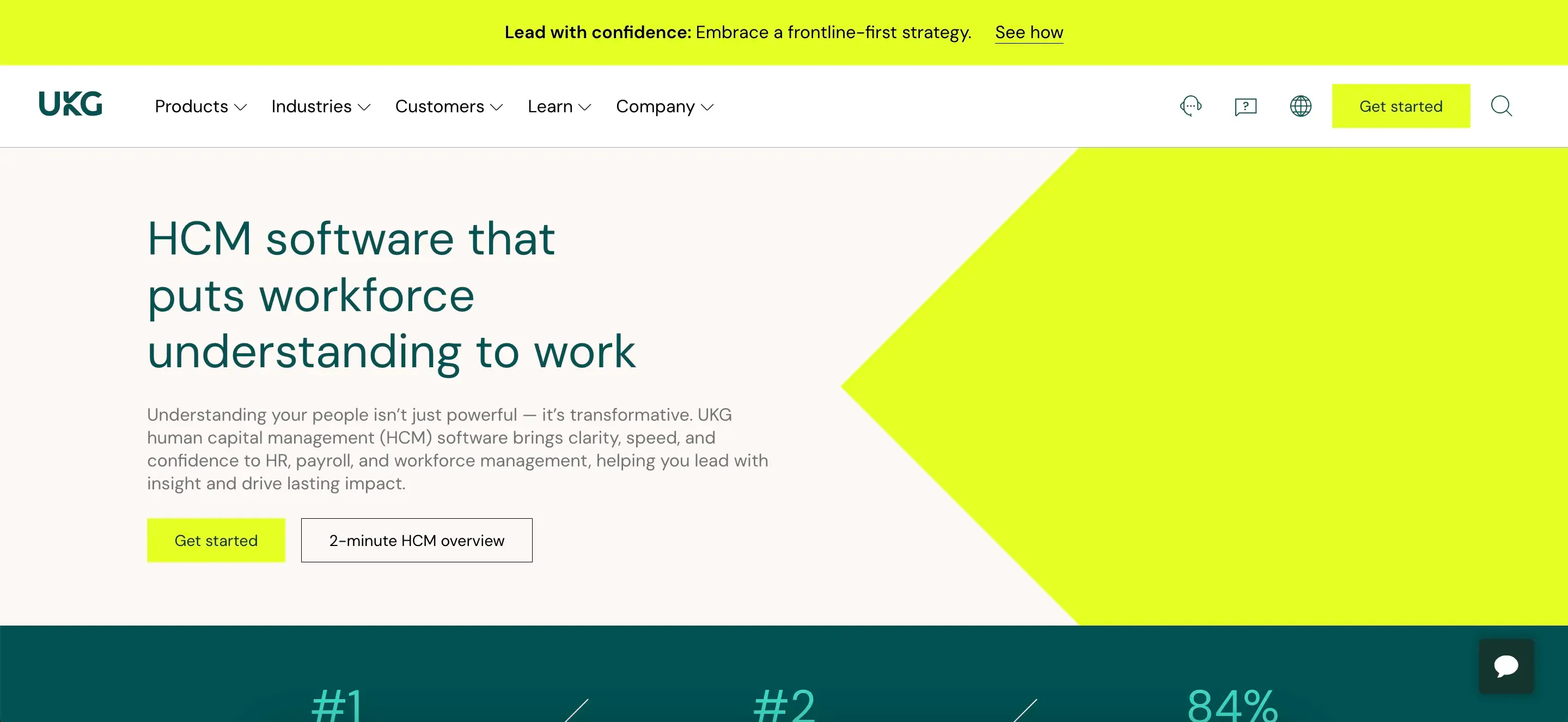Image resolution: width=1568 pixels, height=722 pixels.
Task: Expand the Customers chevron arrow
Action: [497, 107]
